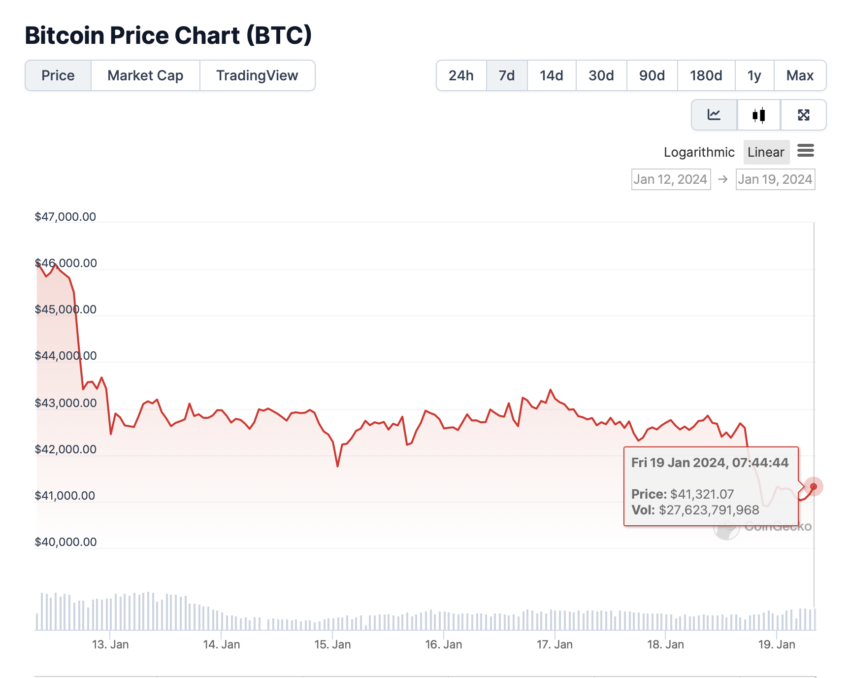Show the Max price history
Viewport: 850px width, 678px height.
[800, 75]
